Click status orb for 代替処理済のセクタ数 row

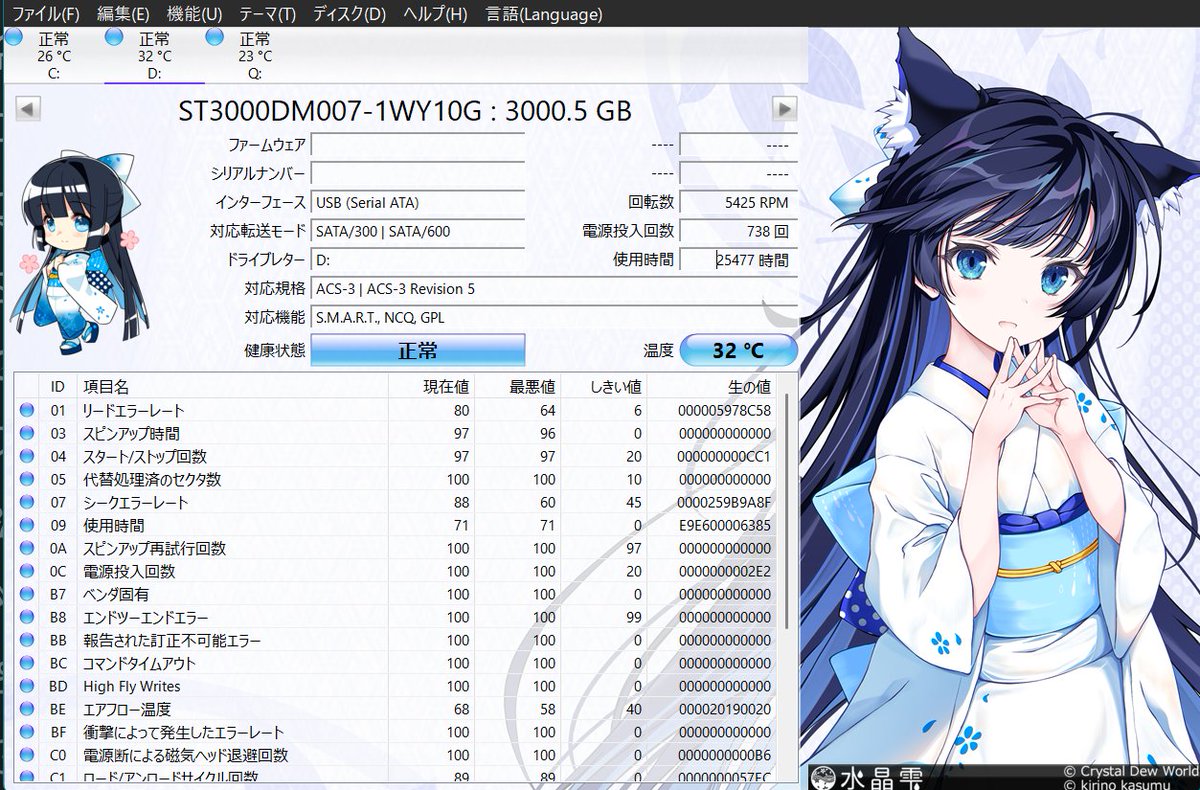pos(27,479)
